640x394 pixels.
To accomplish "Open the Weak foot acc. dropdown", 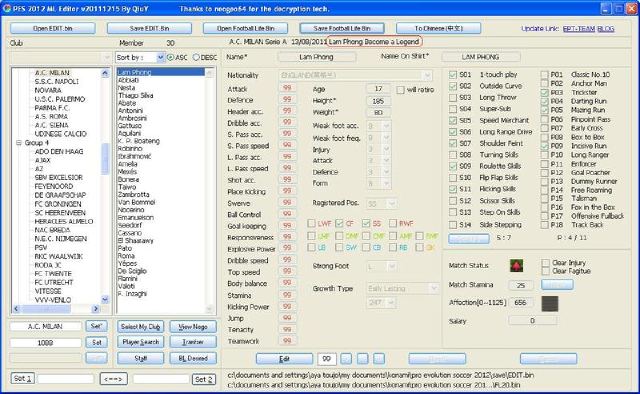I will (386, 126).
